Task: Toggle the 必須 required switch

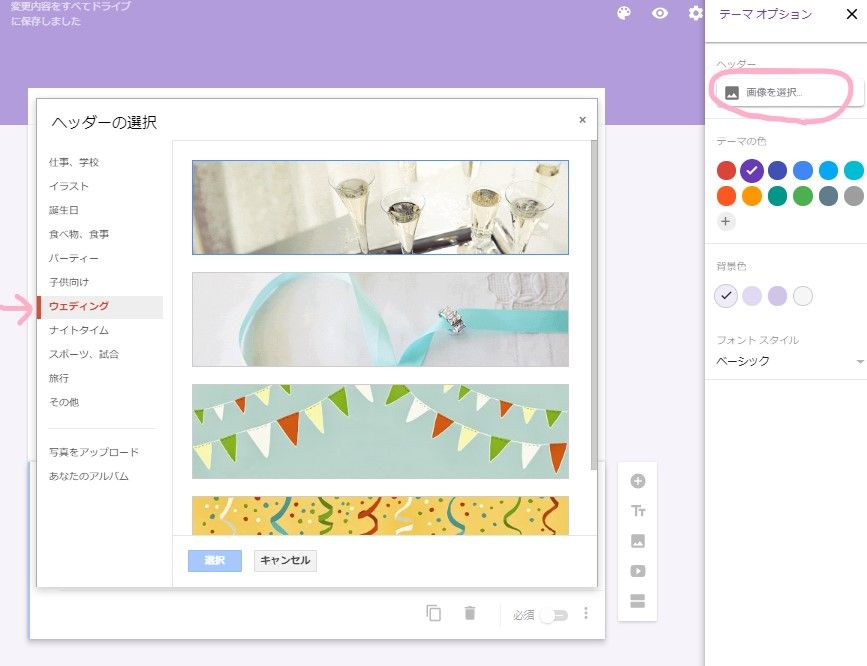Action: (x=554, y=615)
